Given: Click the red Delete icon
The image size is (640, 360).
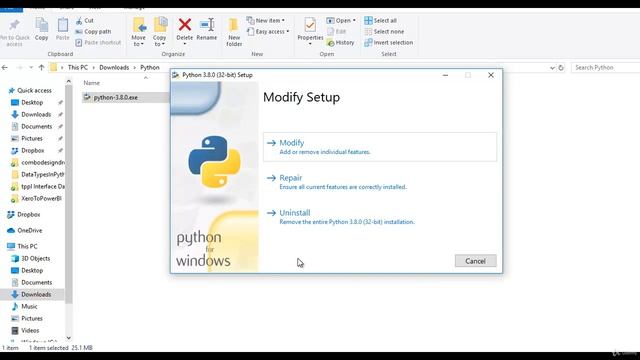Looking at the screenshot, I should pyautogui.click(x=184, y=25).
